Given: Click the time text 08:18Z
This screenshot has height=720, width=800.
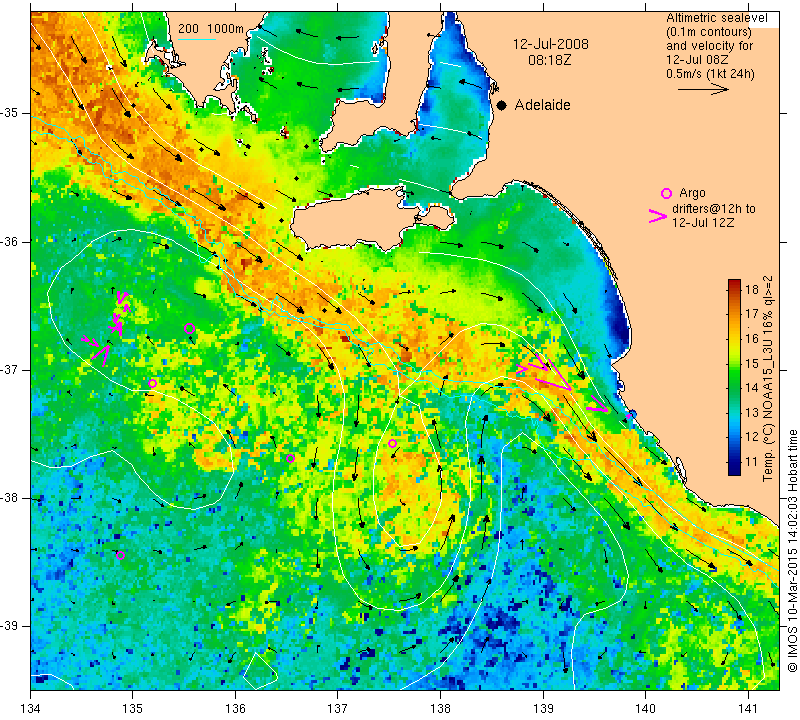Looking at the screenshot, I should (549, 60).
